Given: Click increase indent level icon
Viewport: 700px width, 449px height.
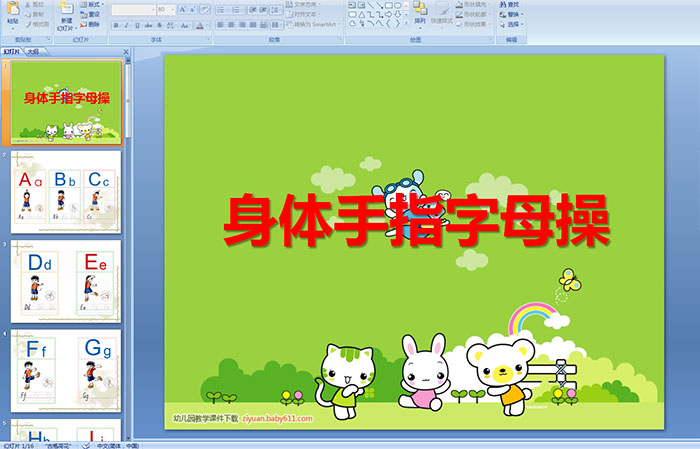Looking at the screenshot, I should pos(263,10).
